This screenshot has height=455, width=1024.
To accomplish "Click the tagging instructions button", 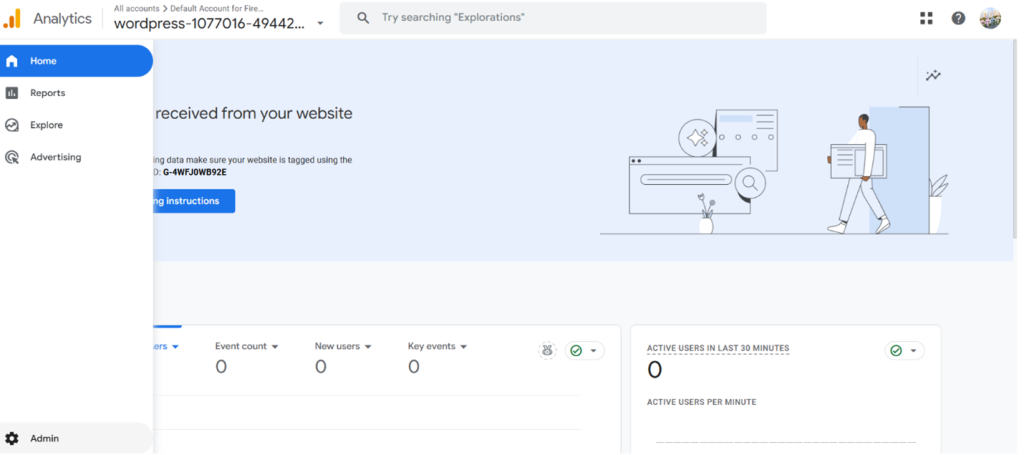I will pos(194,201).
